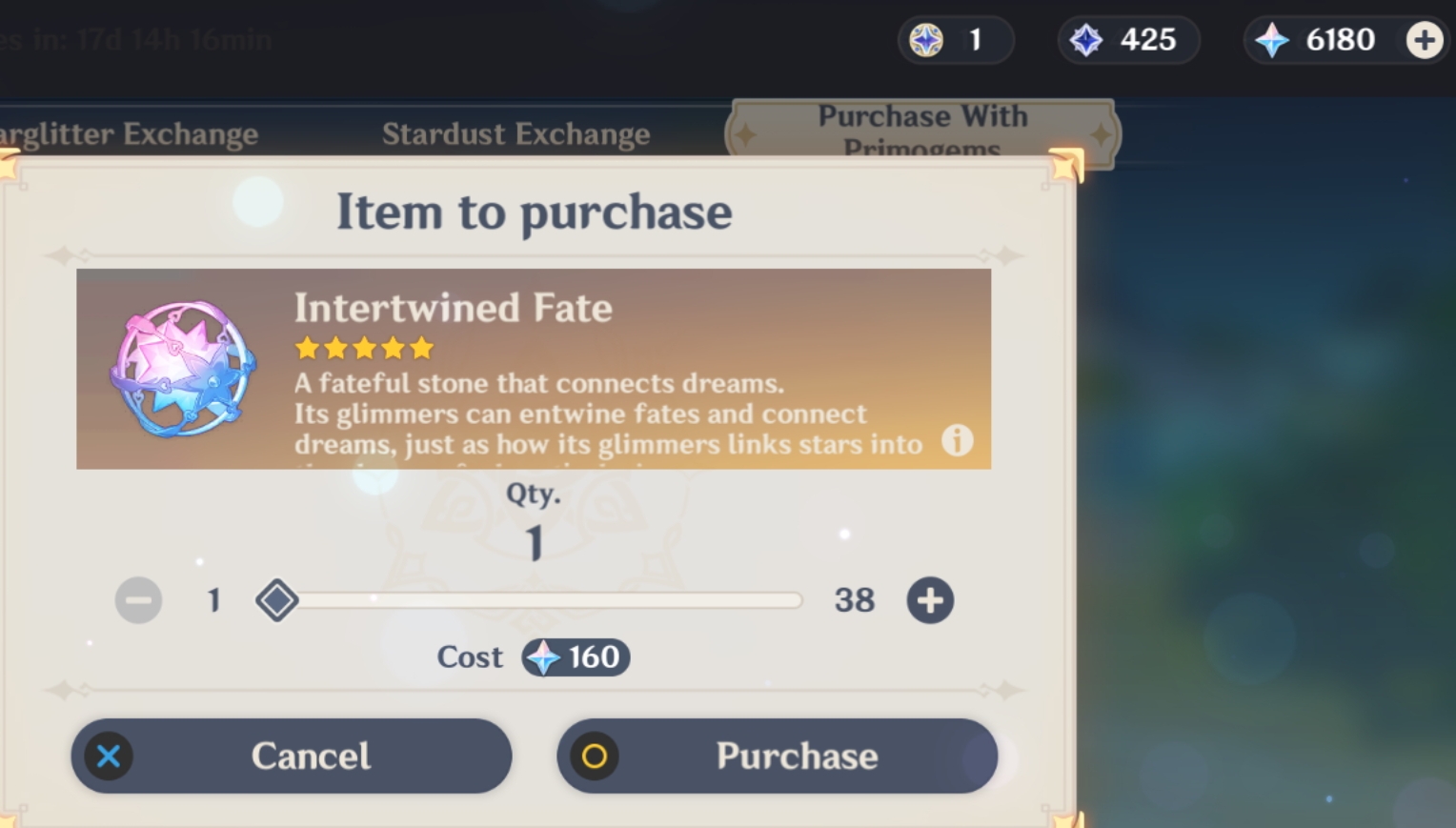
Task: Click the max quantity label showing 38
Action: coord(856,600)
